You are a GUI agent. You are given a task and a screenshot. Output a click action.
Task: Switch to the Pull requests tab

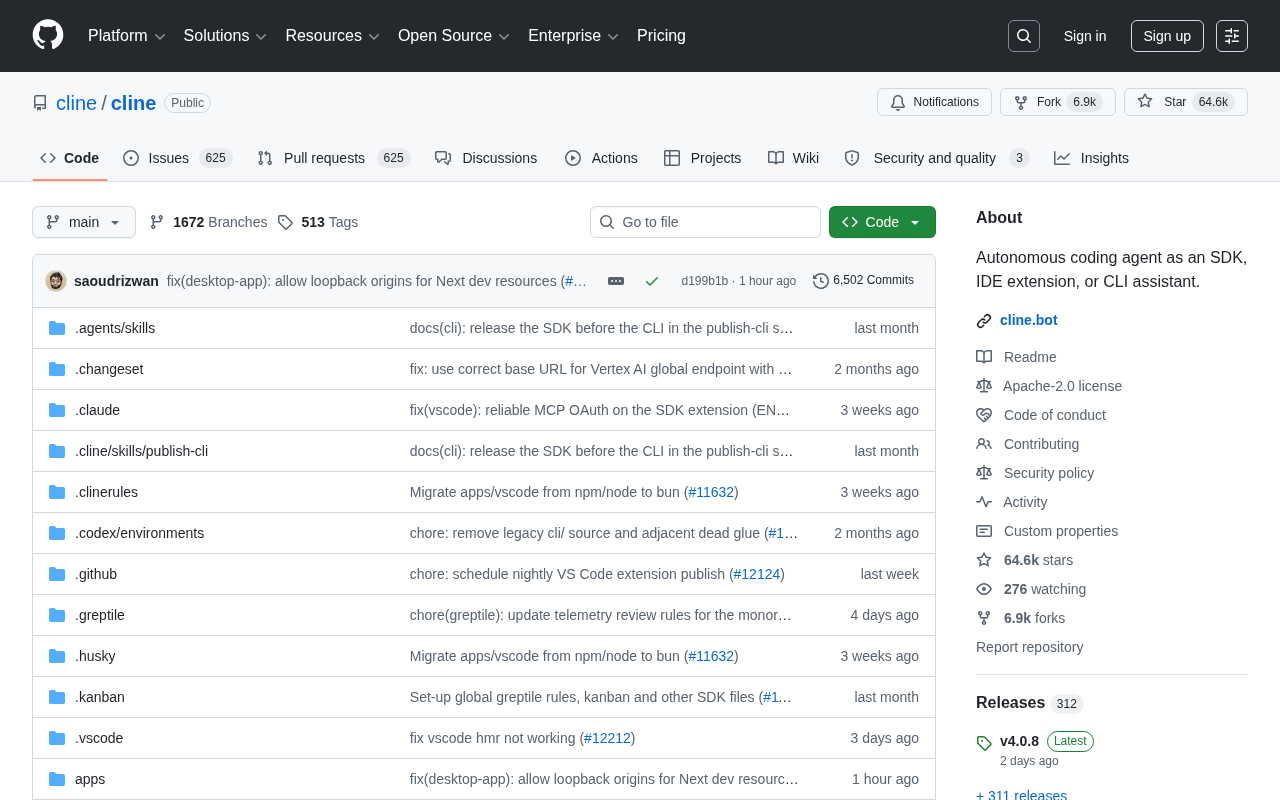coord(333,158)
